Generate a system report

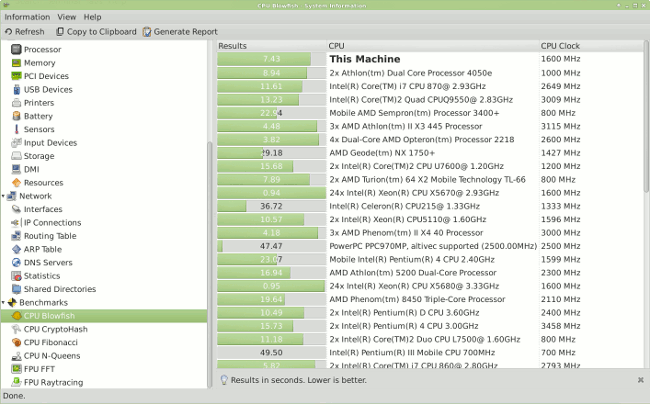(x=180, y=31)
